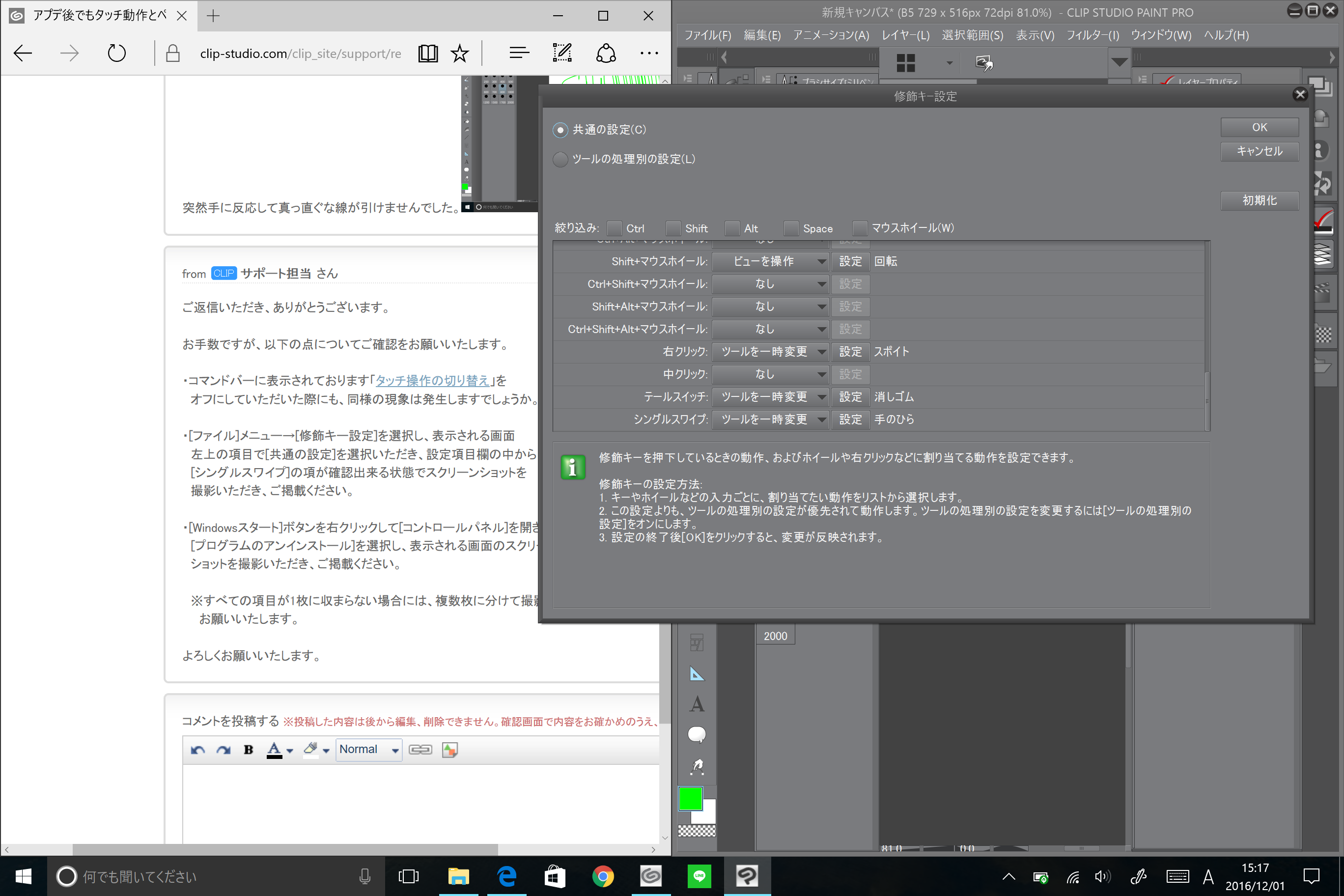This screenshot has height=896, width=1344.
Task: Enable the Ctrl filter checkbox
Action: point(615,228)
